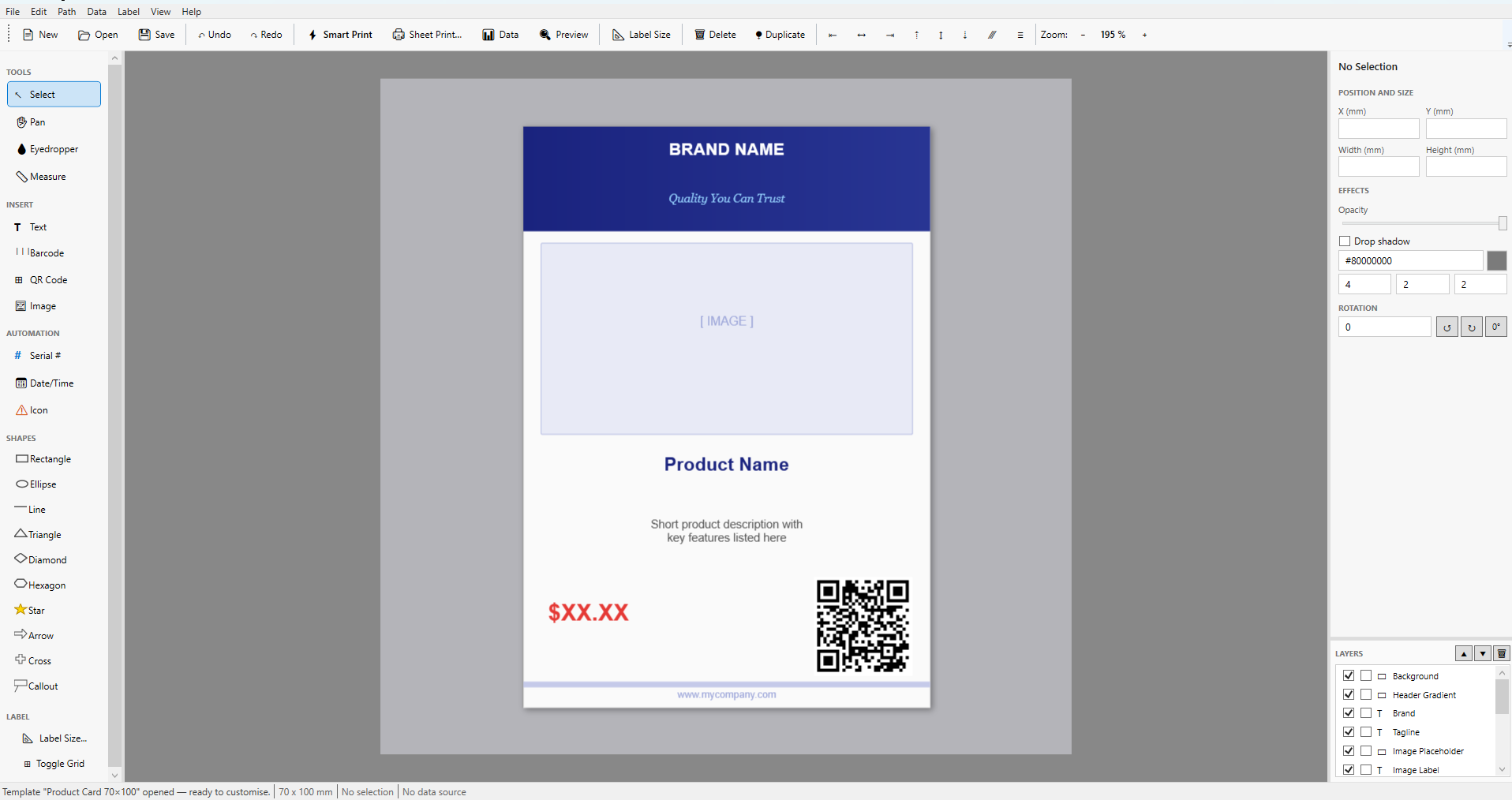Hide the Header Gradient layer
This screenshot has width=1512, height=800.
click(x=1349, y=694)
